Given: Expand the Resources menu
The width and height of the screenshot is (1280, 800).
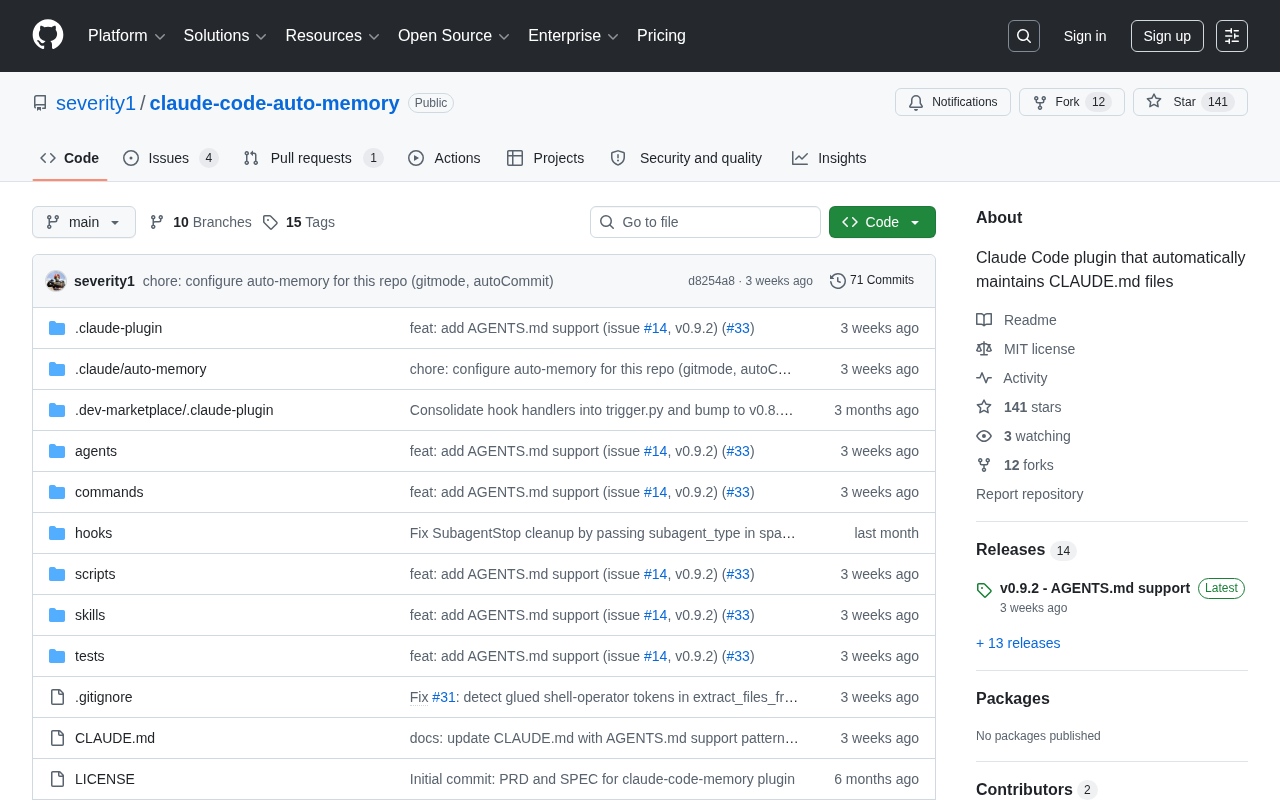Looking at the screenshot, I should tap(333, 36).
